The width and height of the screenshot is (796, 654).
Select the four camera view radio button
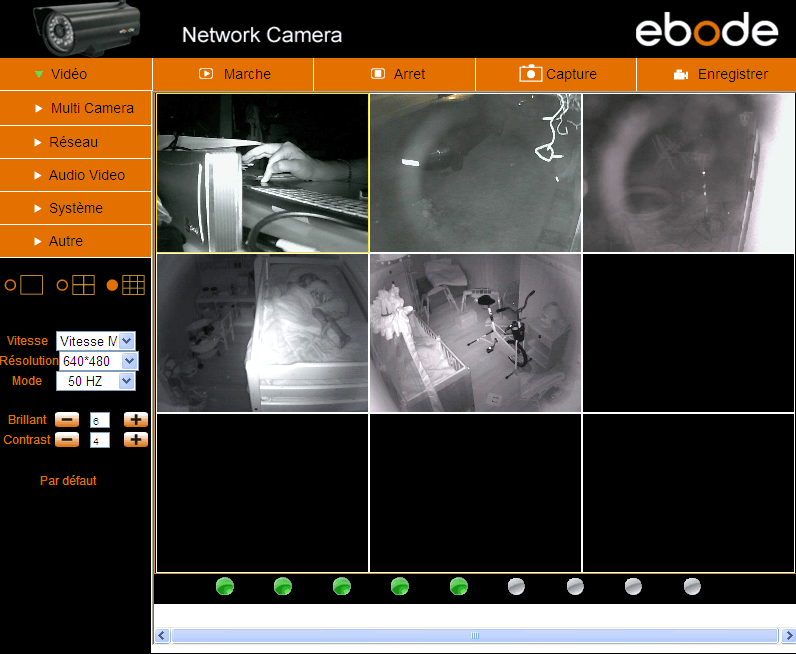click(62, 285)
